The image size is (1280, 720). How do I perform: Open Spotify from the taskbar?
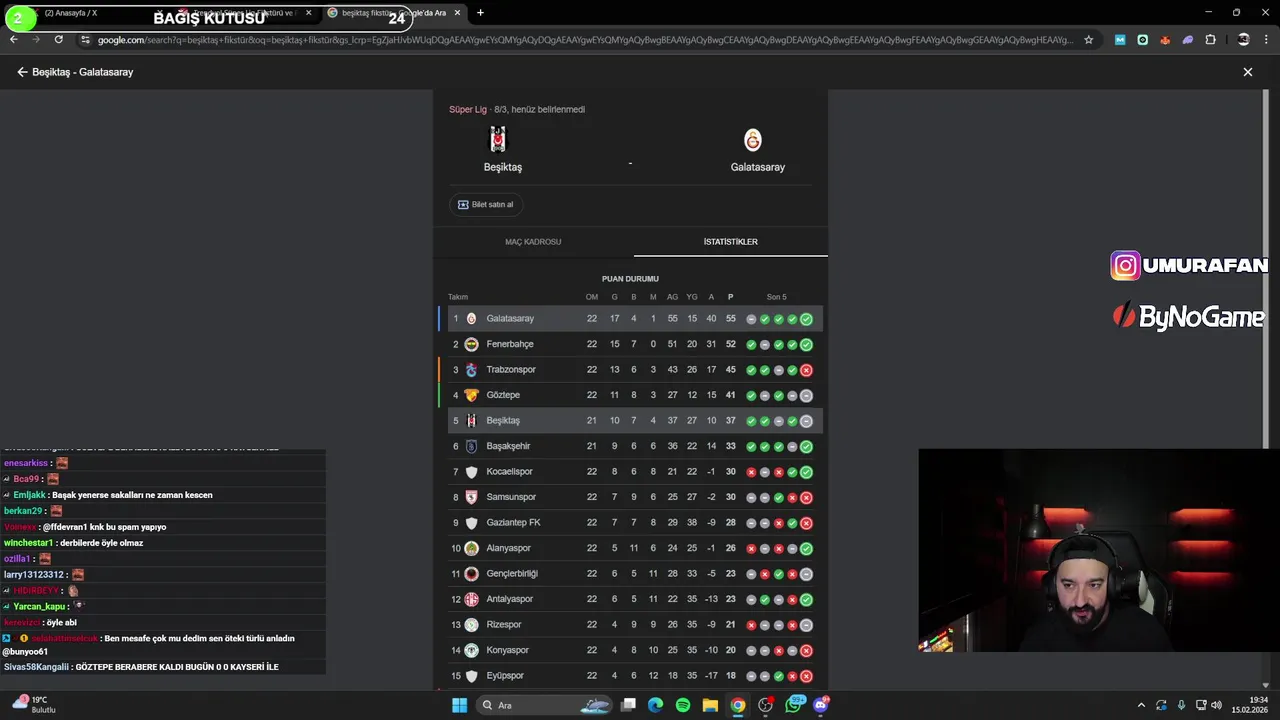(683, 705)
